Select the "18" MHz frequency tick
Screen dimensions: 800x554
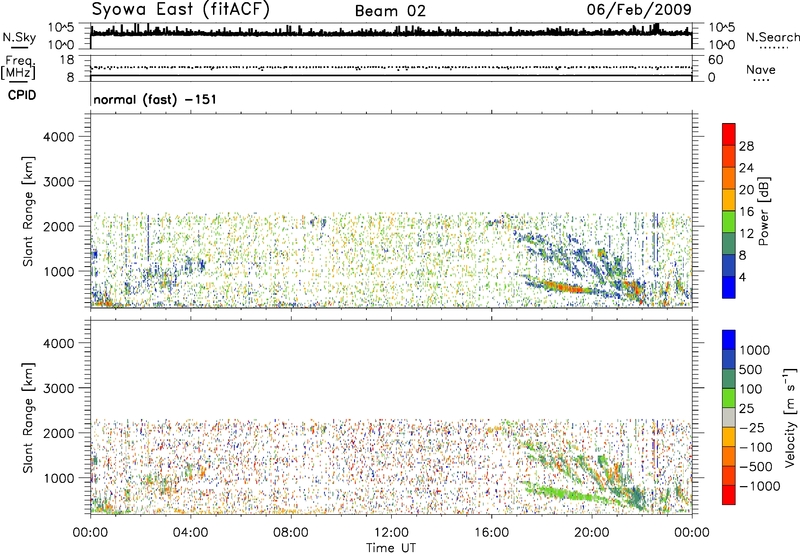pos(67,60)
